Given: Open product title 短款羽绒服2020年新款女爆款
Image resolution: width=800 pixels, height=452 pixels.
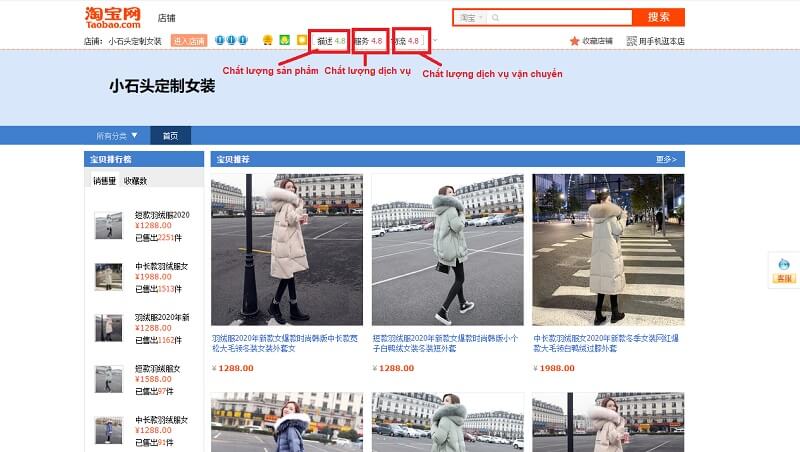Looking at the screenshot, I should 445,343.
